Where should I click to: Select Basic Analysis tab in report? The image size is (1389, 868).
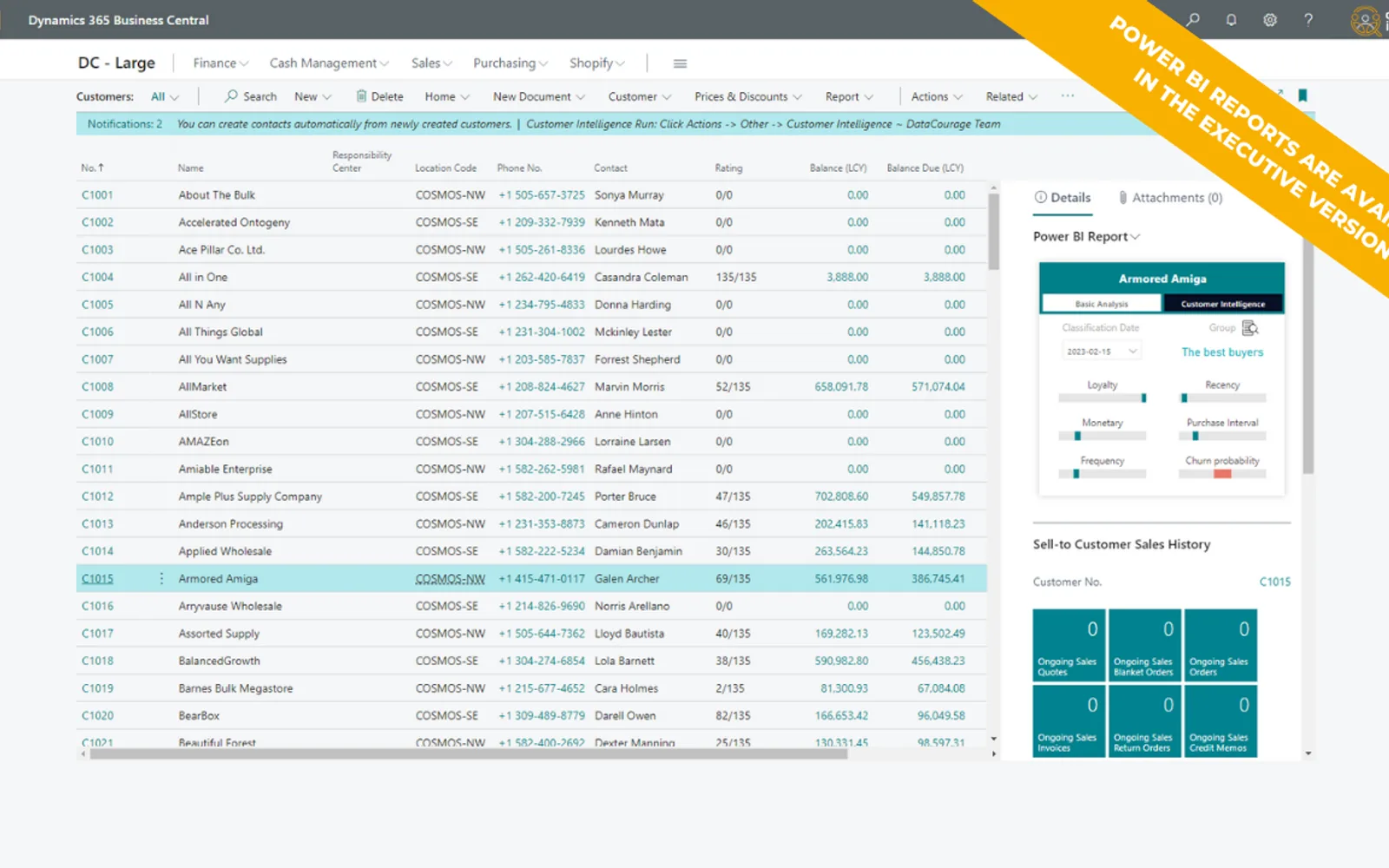(x=1102, y=304)
